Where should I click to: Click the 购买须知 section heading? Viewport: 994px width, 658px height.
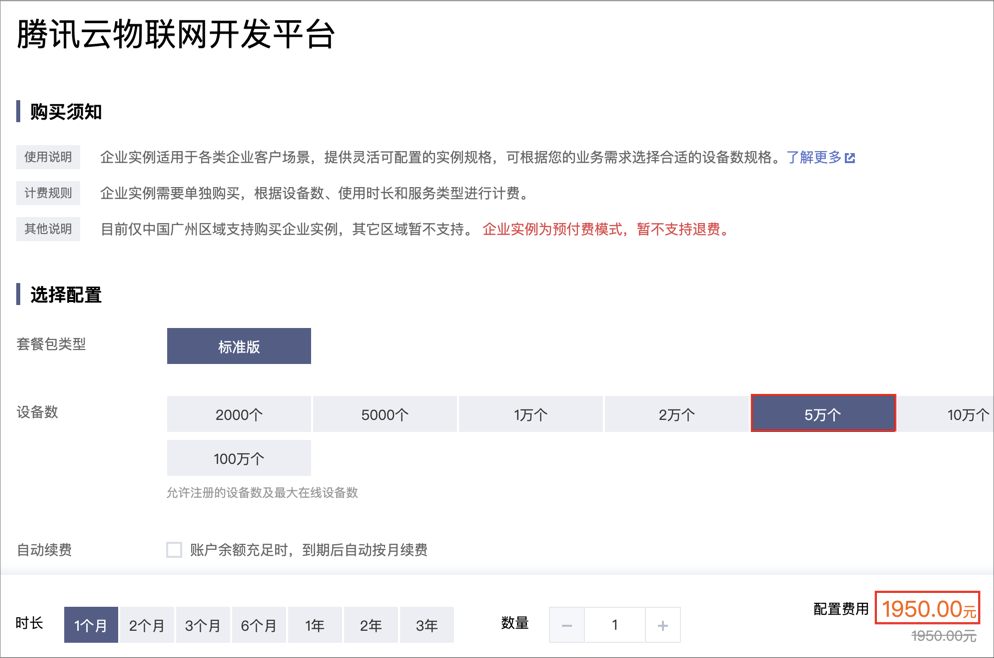(66, 112)
